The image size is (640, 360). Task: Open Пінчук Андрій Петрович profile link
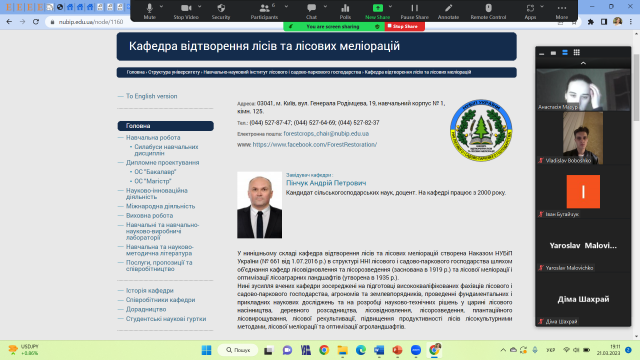(326, 183)
